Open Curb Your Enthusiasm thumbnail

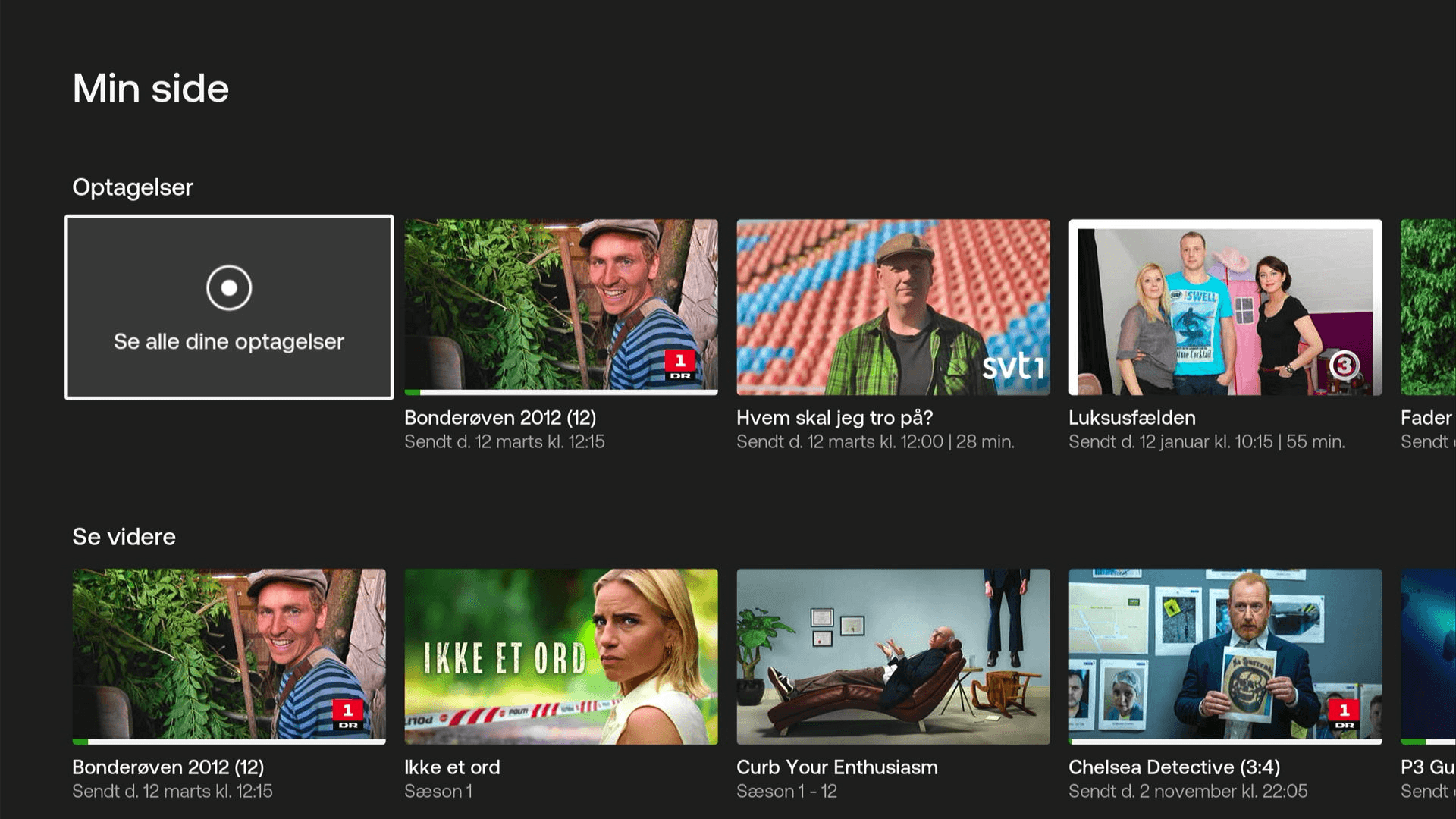click(x=893, y=656)
